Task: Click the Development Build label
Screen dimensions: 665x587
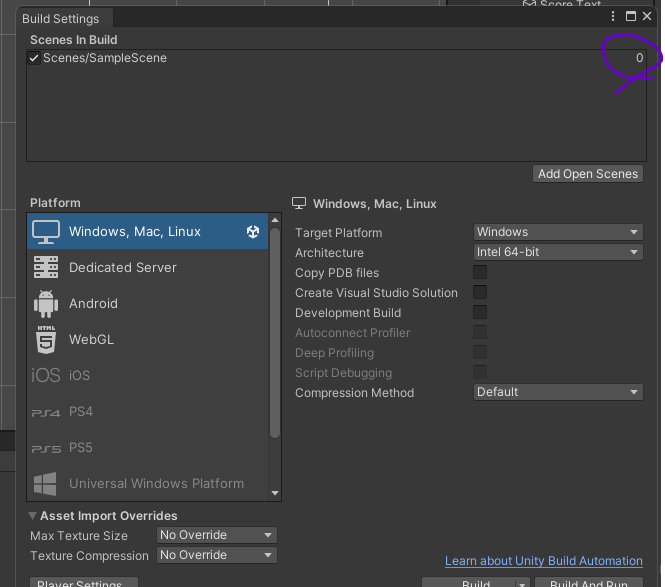Action: coord(348,313)
